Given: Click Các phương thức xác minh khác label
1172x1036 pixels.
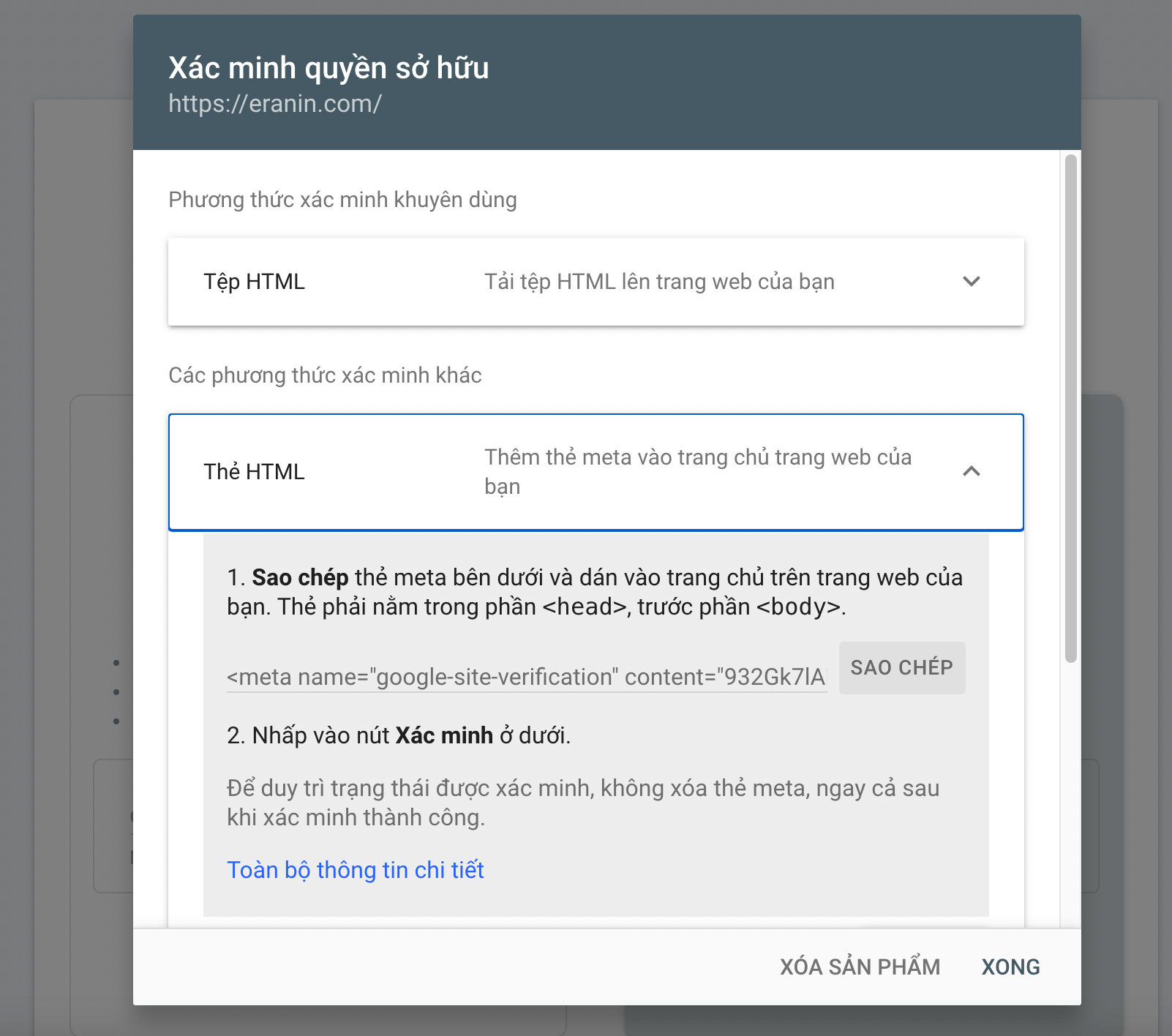Looking at the screenshot, I should point(325,375).
